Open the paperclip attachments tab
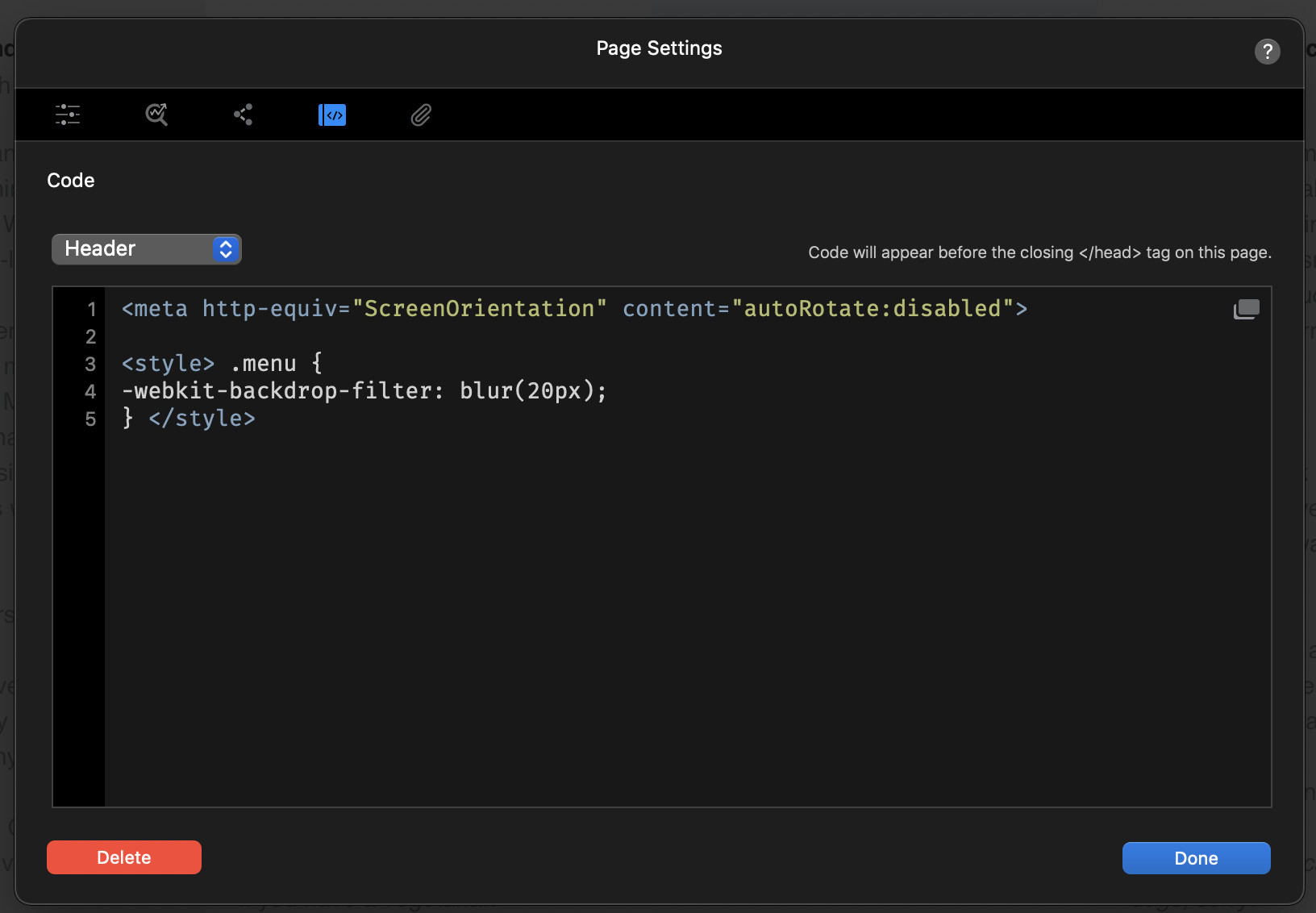The width and height of the screenshot is (1316, 913). click(421, 115)
